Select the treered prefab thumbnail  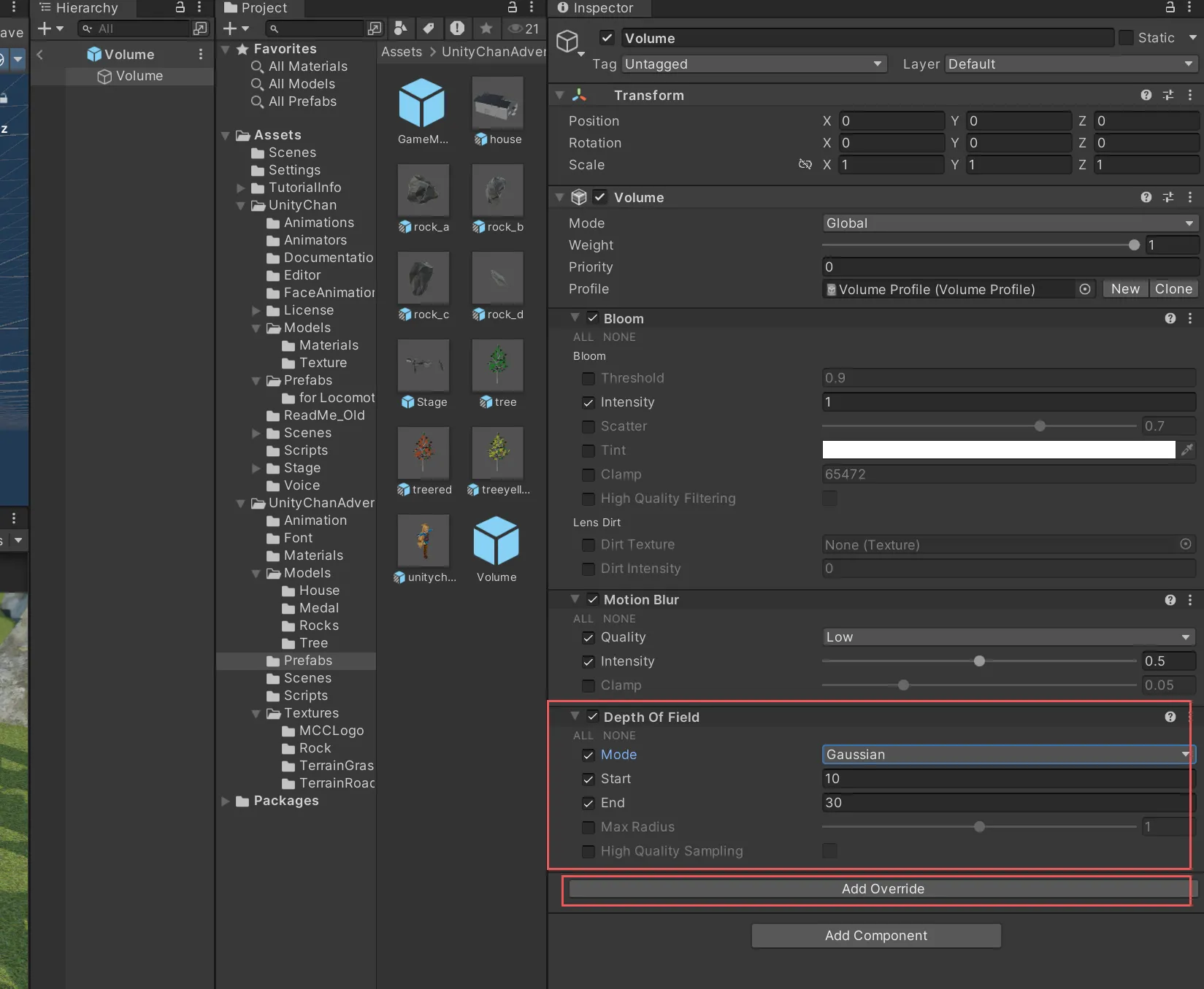pyautogui.click(x=423, y=453)
